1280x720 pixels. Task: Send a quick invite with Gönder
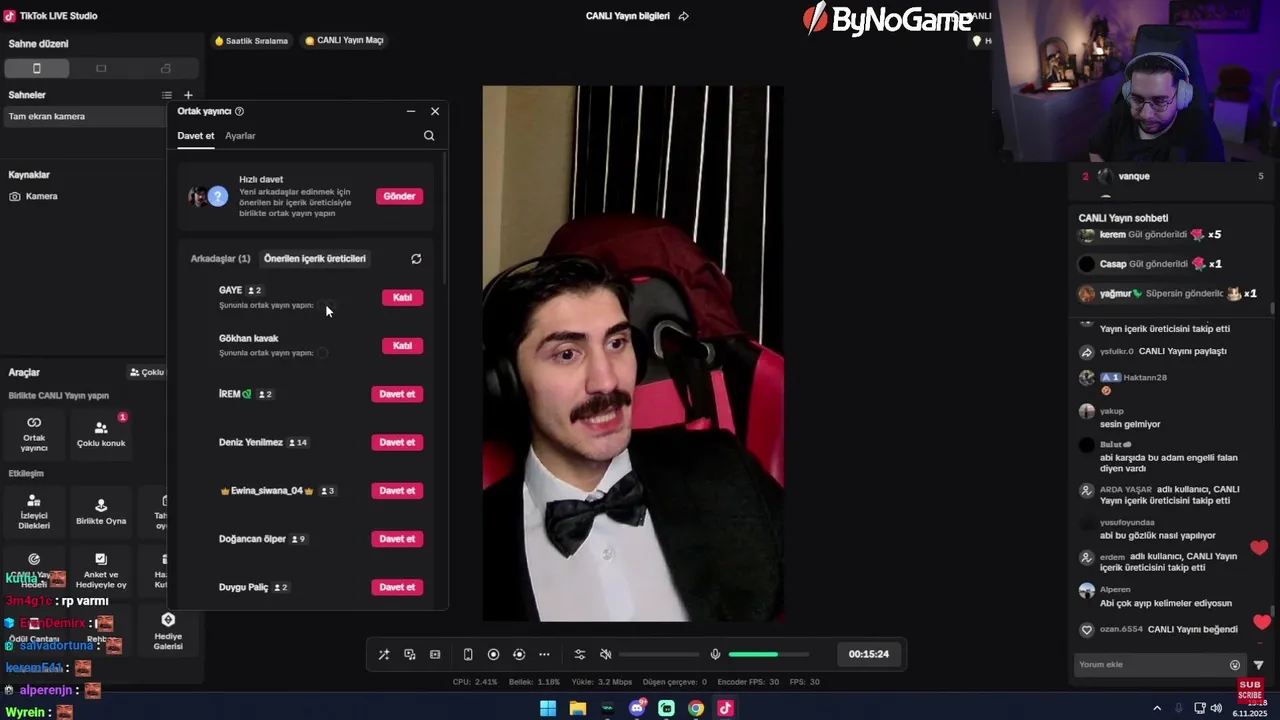(399, 196)
